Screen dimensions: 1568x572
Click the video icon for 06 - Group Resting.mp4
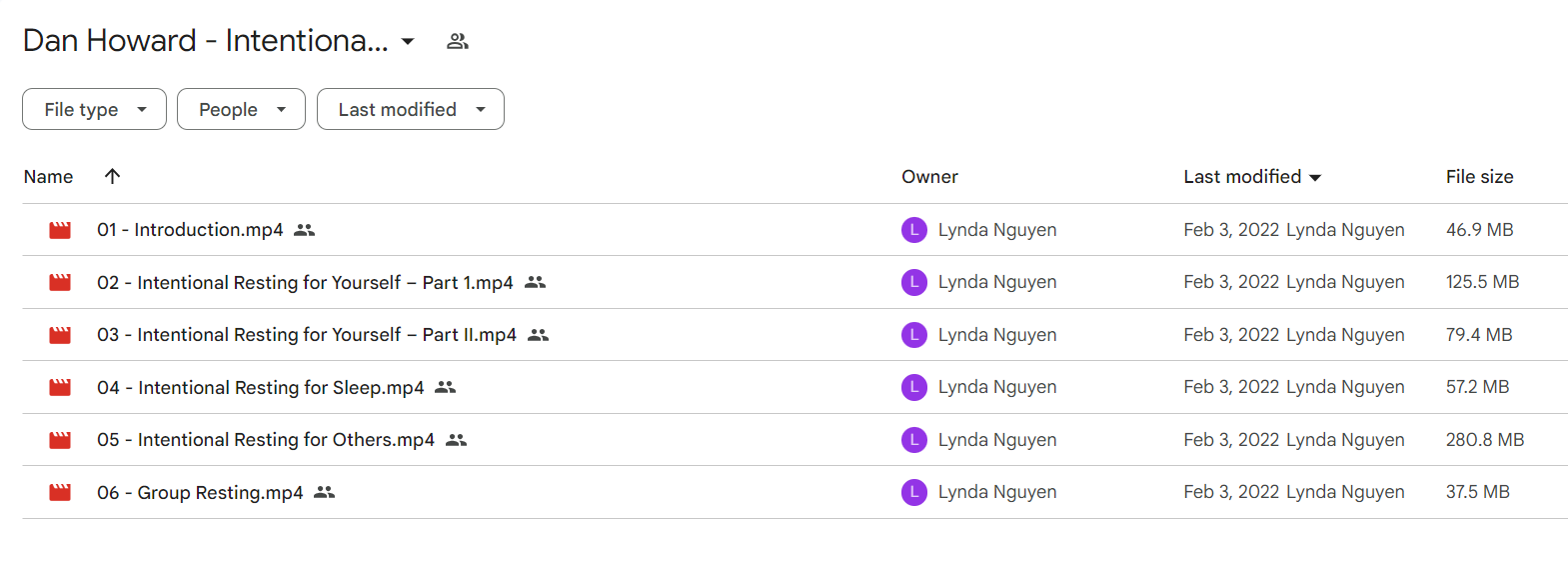coord(60,492)
